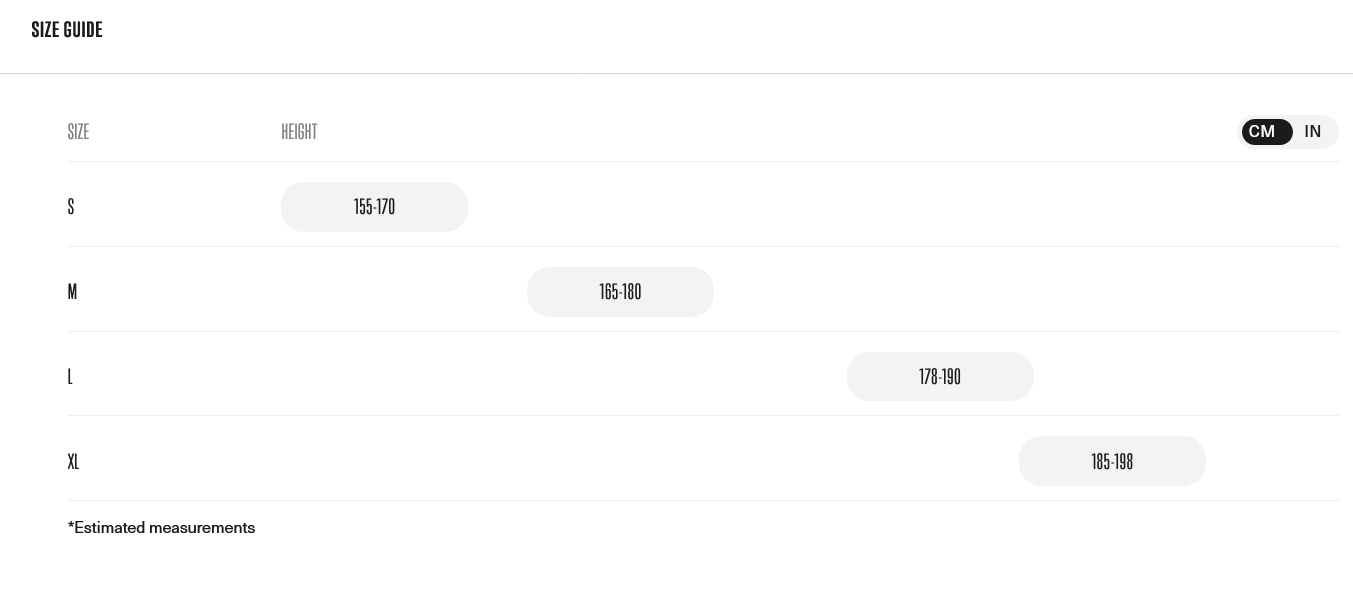Click the SIZE GUIDE title

(67, 30)
